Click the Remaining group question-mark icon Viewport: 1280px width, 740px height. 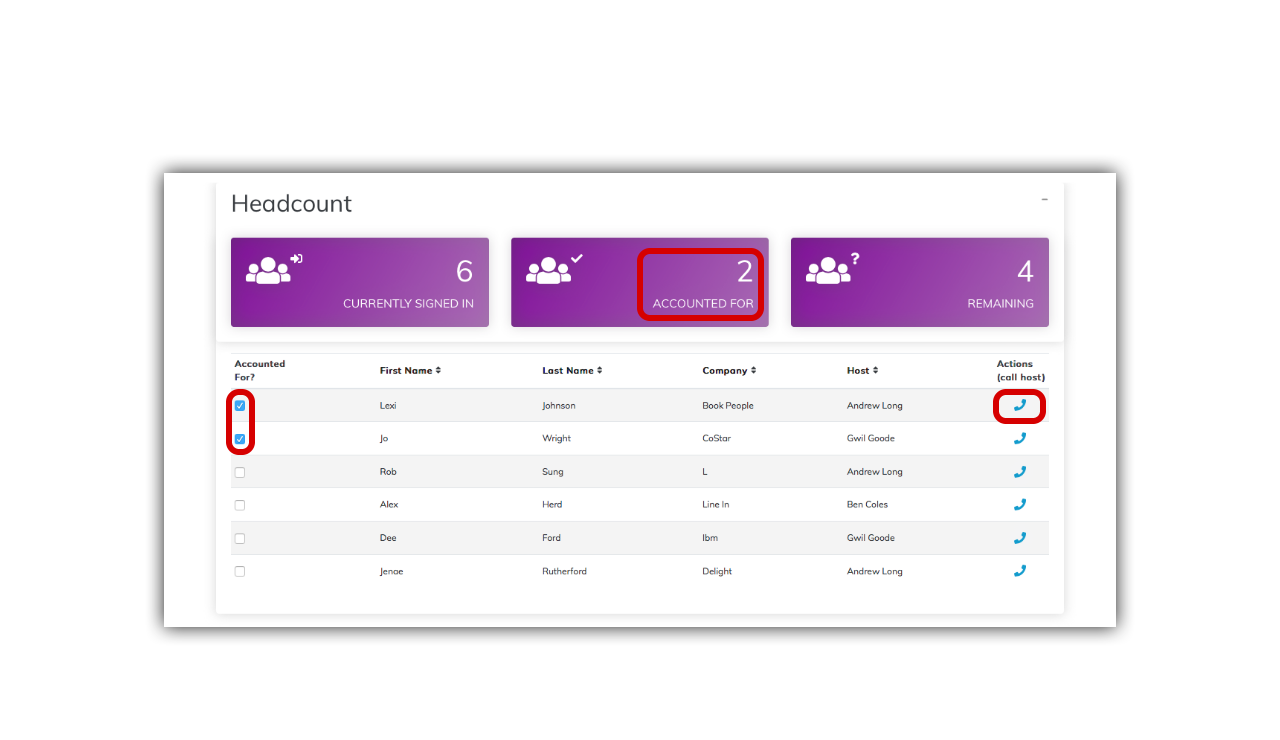click(x=834, y=269)
